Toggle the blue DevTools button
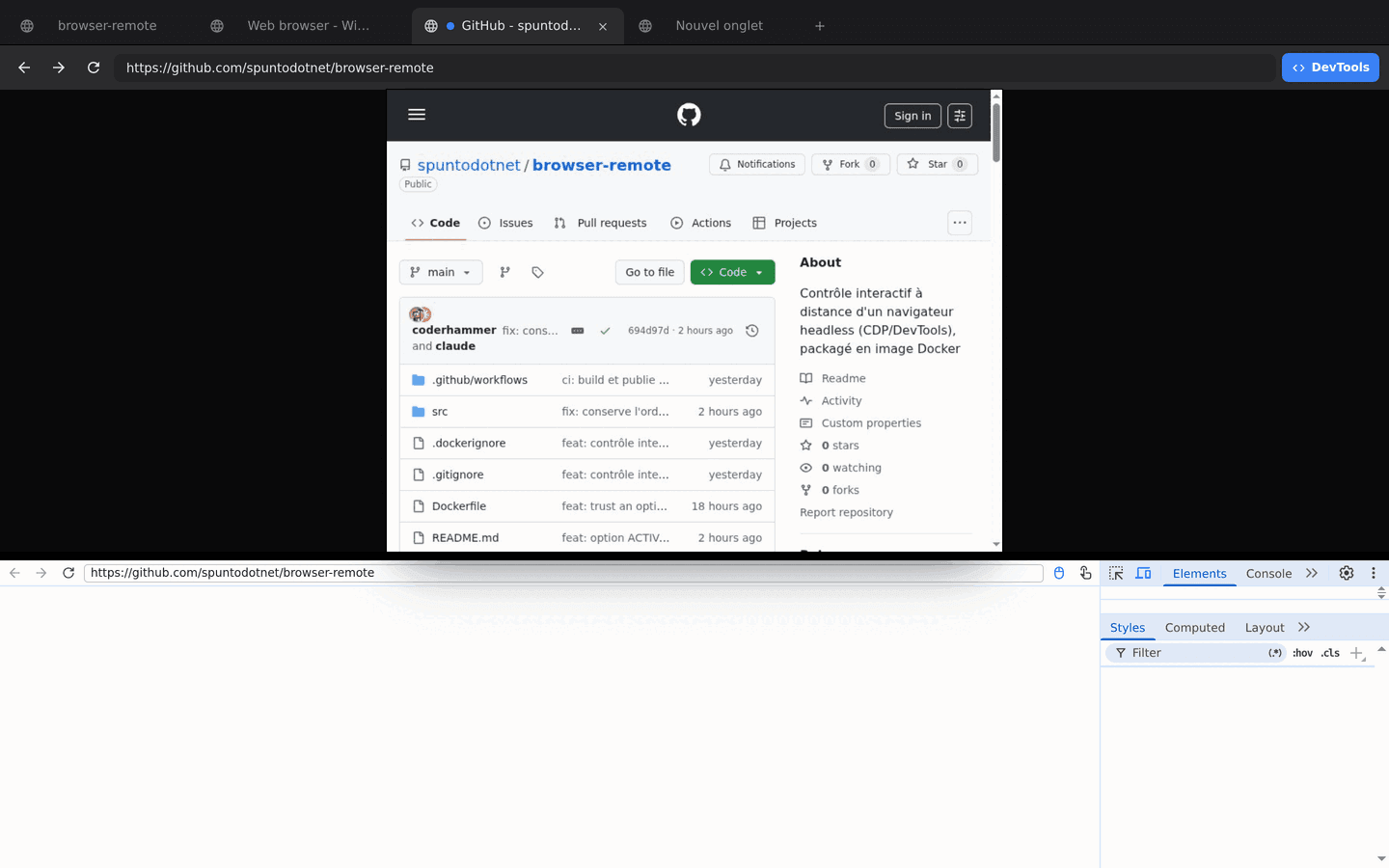The height and width of the screenshot is (868, 1389). 1330,68
